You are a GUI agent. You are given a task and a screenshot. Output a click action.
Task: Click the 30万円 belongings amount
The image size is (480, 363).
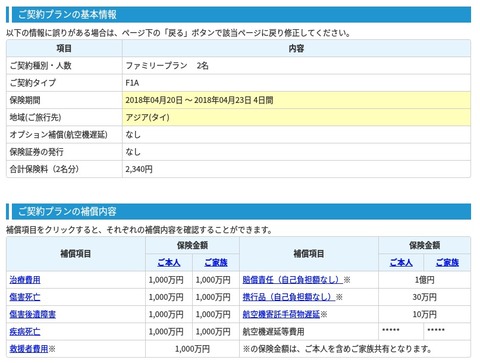pyautogui.click(x=424, y=297)
